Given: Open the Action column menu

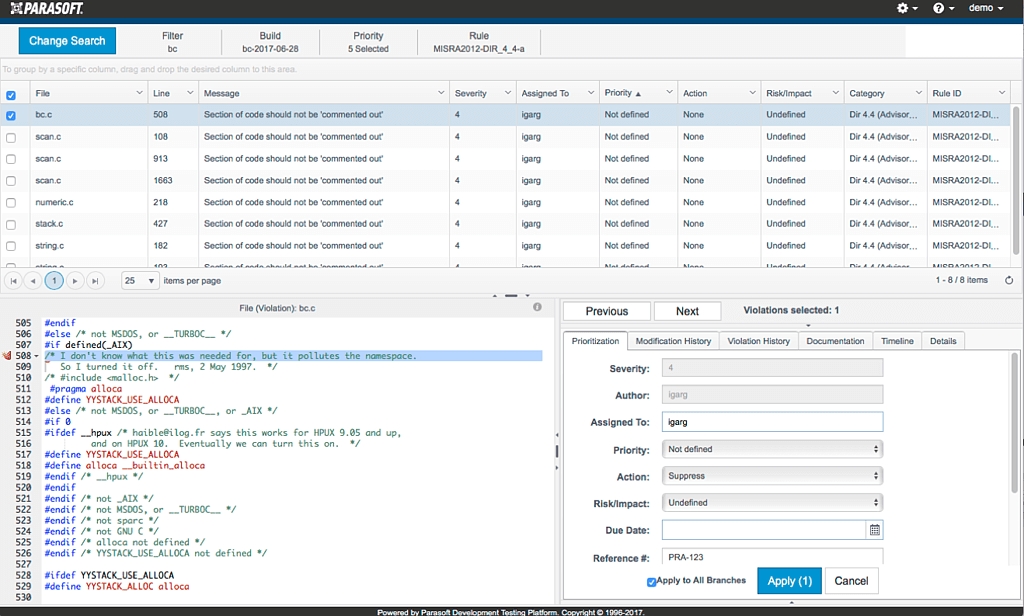Looking at the screenshot, I should click(x=752, y=93).
